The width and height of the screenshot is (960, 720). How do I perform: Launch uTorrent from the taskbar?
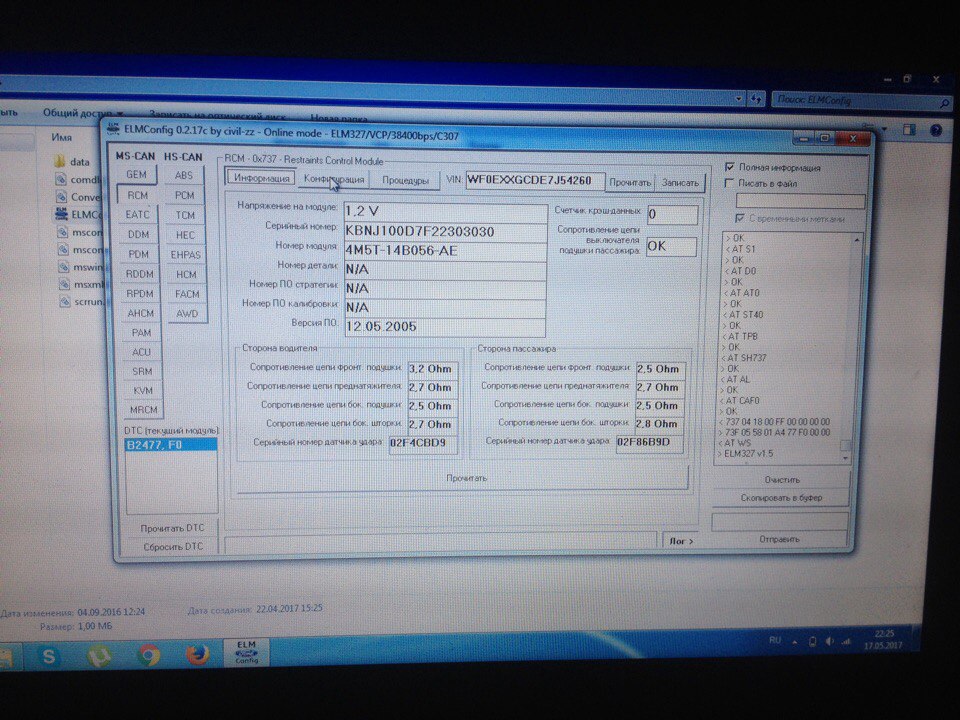(x=98, y=656)
